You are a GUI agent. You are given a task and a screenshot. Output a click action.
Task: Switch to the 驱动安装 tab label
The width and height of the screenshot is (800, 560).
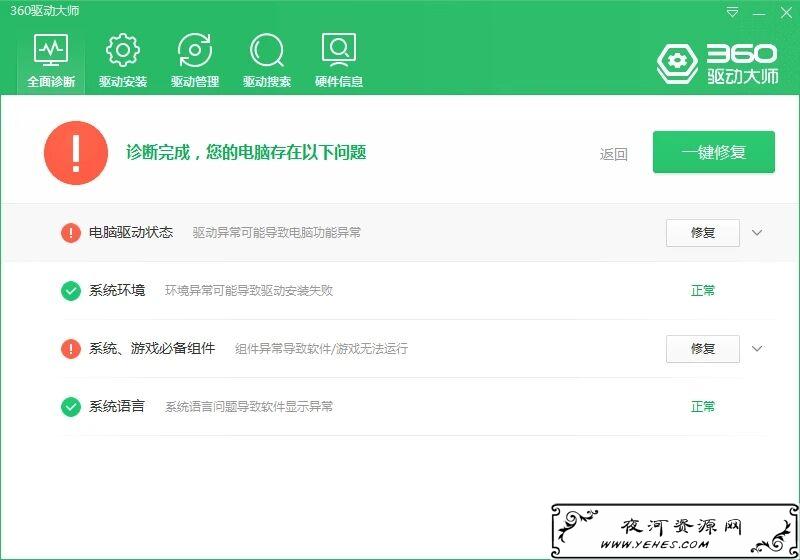(123, 82)
